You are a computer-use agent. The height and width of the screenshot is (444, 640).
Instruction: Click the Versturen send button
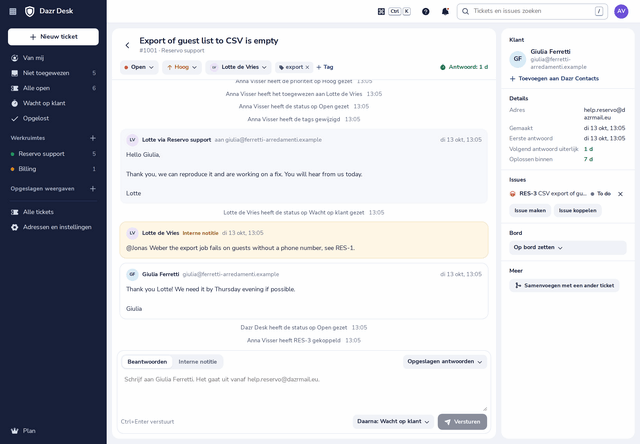coord(462,422)
